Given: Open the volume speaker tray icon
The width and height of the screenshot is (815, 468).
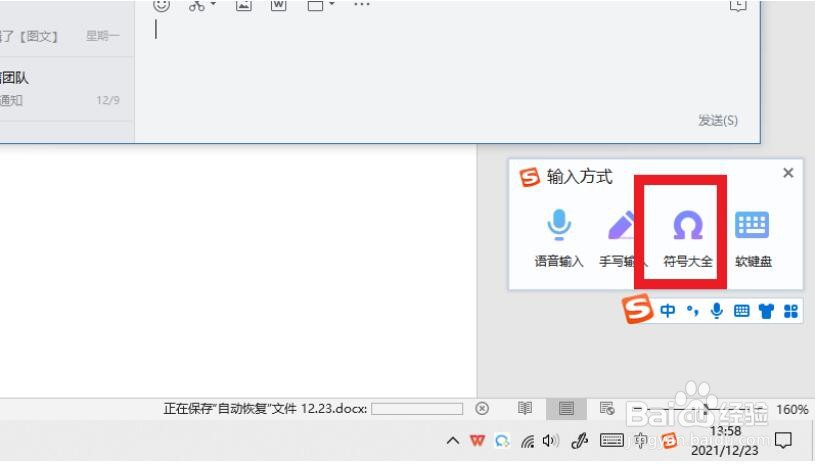Looking at the screenshot, I should pyautogui.click(x=550, y=441).
